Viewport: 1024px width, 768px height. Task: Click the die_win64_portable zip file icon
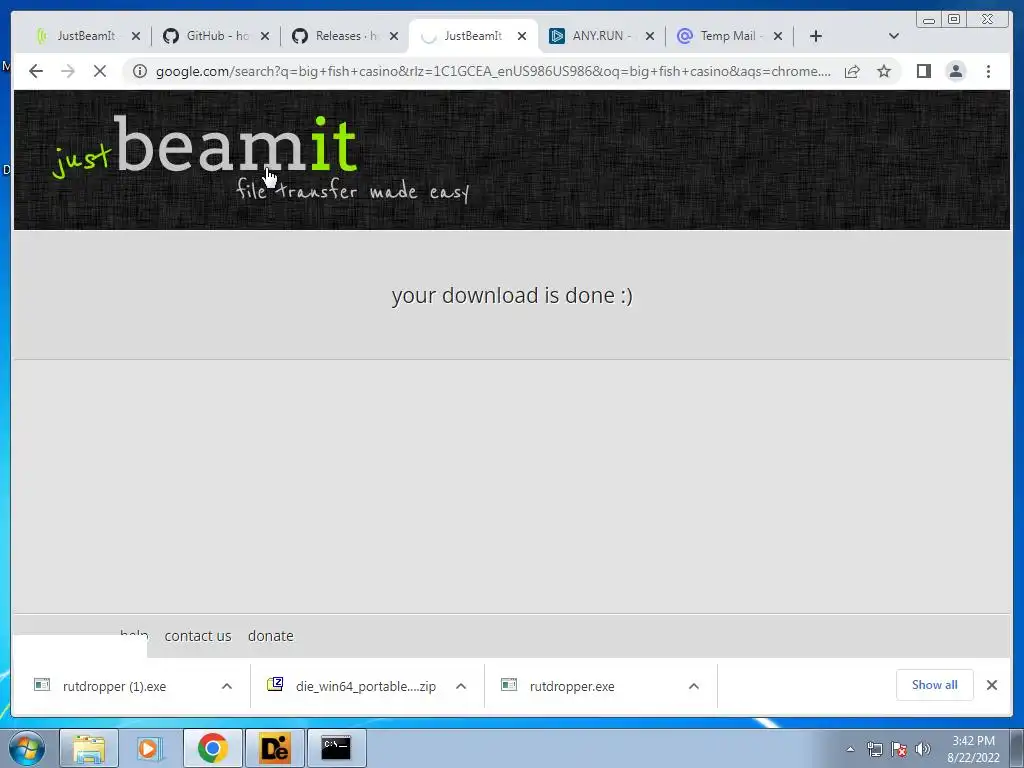[x=275, y=684]
